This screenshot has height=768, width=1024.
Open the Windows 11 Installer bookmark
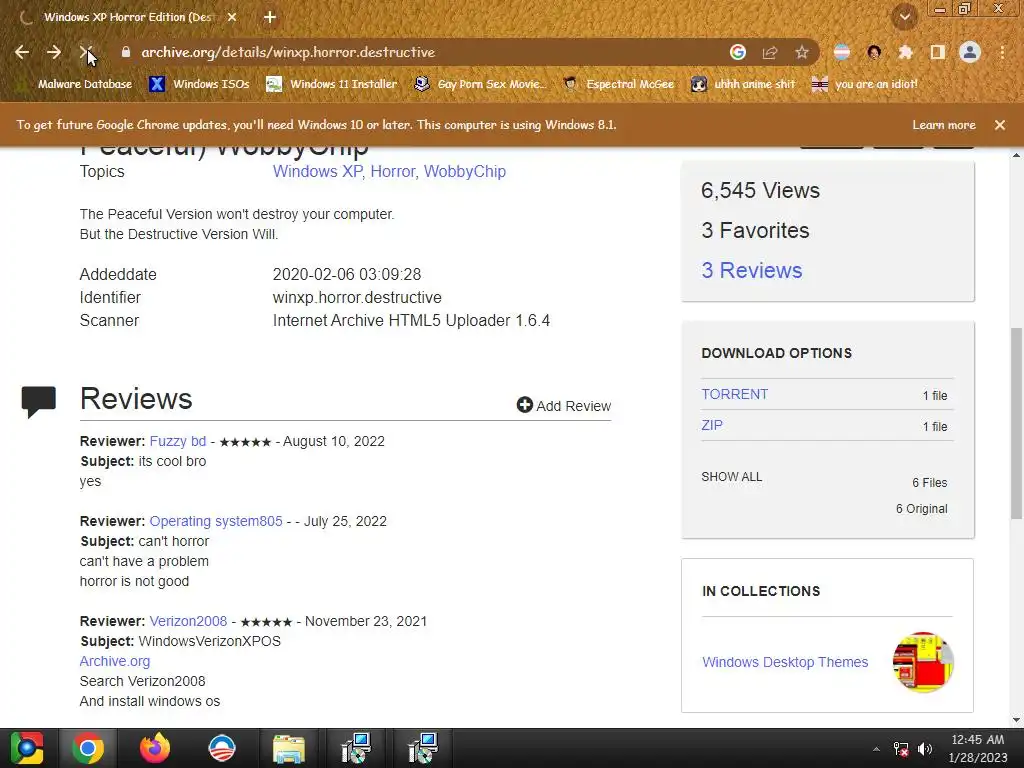332,84
